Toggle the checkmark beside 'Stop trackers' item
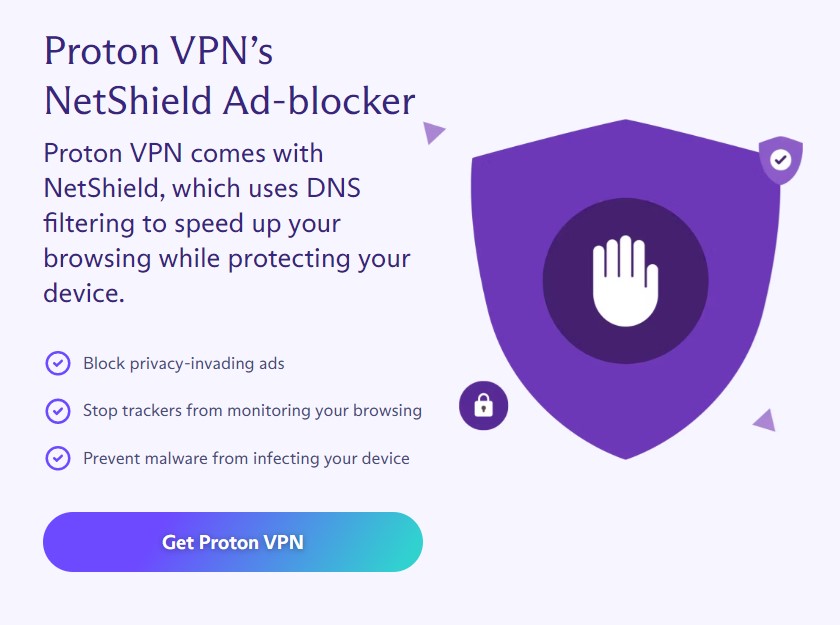Viewport: 840px width, 625px height. click(57, 411)
